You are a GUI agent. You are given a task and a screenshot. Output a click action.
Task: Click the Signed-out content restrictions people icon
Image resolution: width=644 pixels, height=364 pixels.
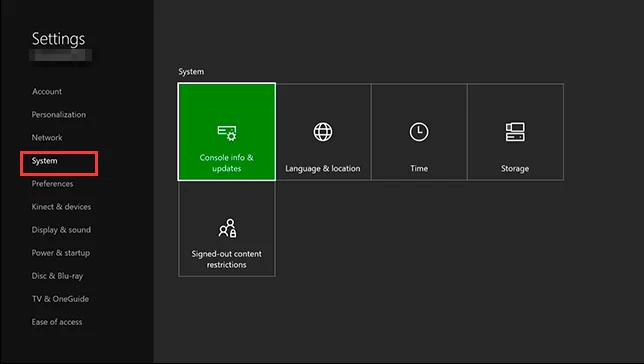click(227, 228)
